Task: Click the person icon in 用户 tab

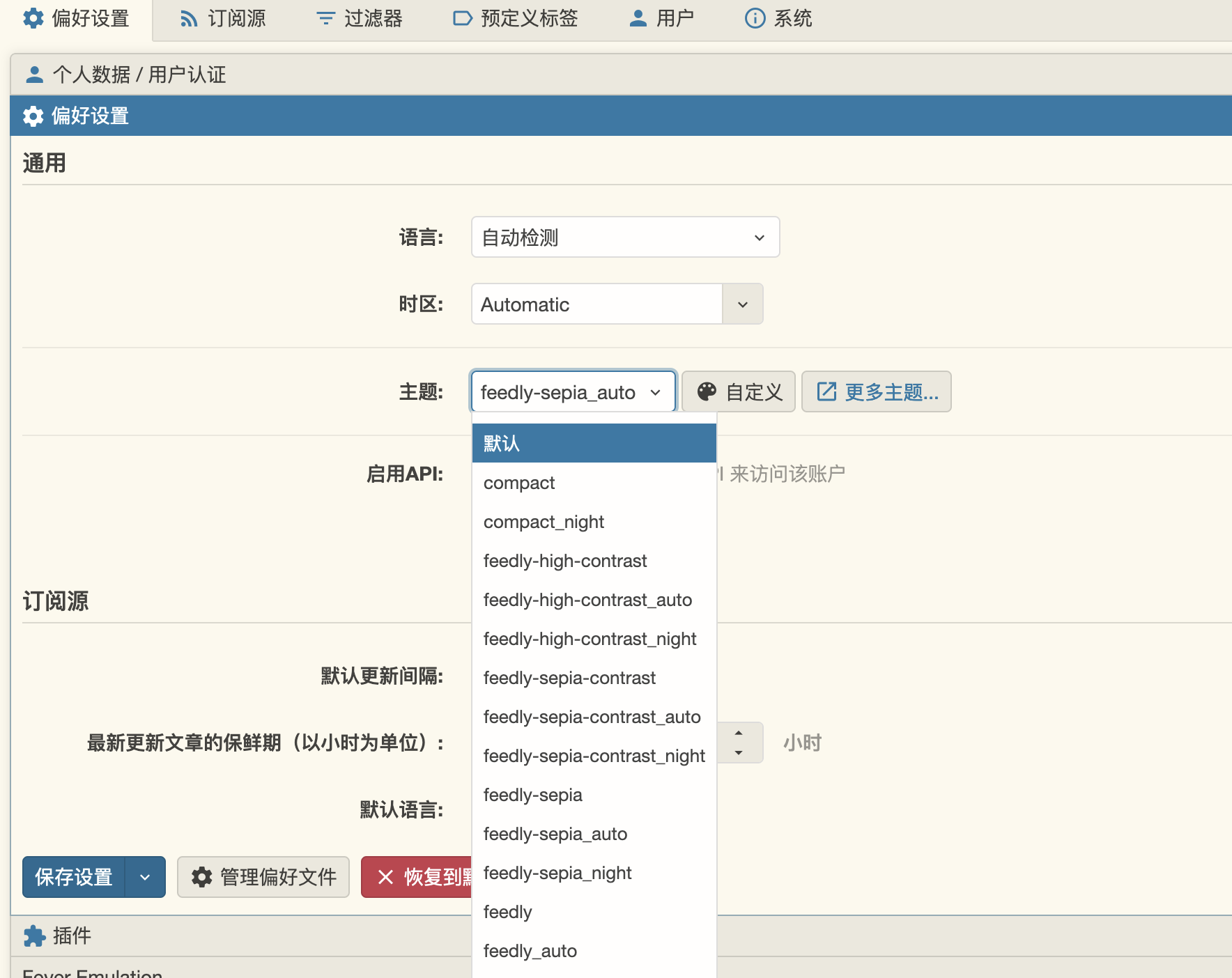Action: point(638,19)
